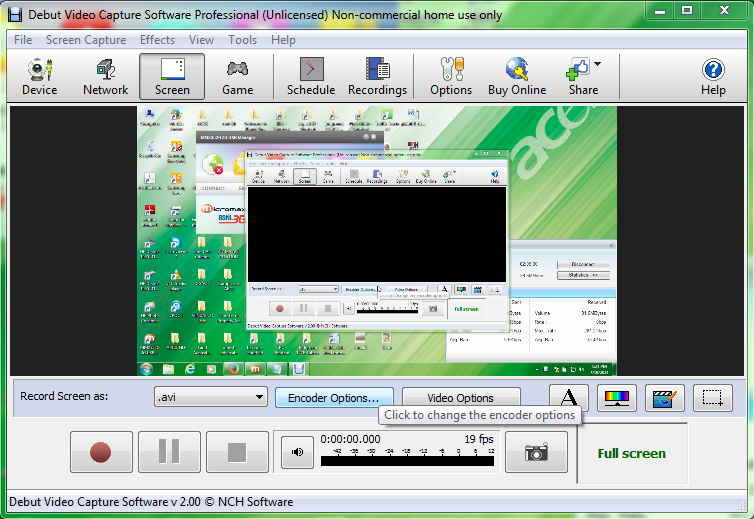The height and width of the screenshot is (519, 754).
Task: Open the Effects menu
Action: [157, 40]
